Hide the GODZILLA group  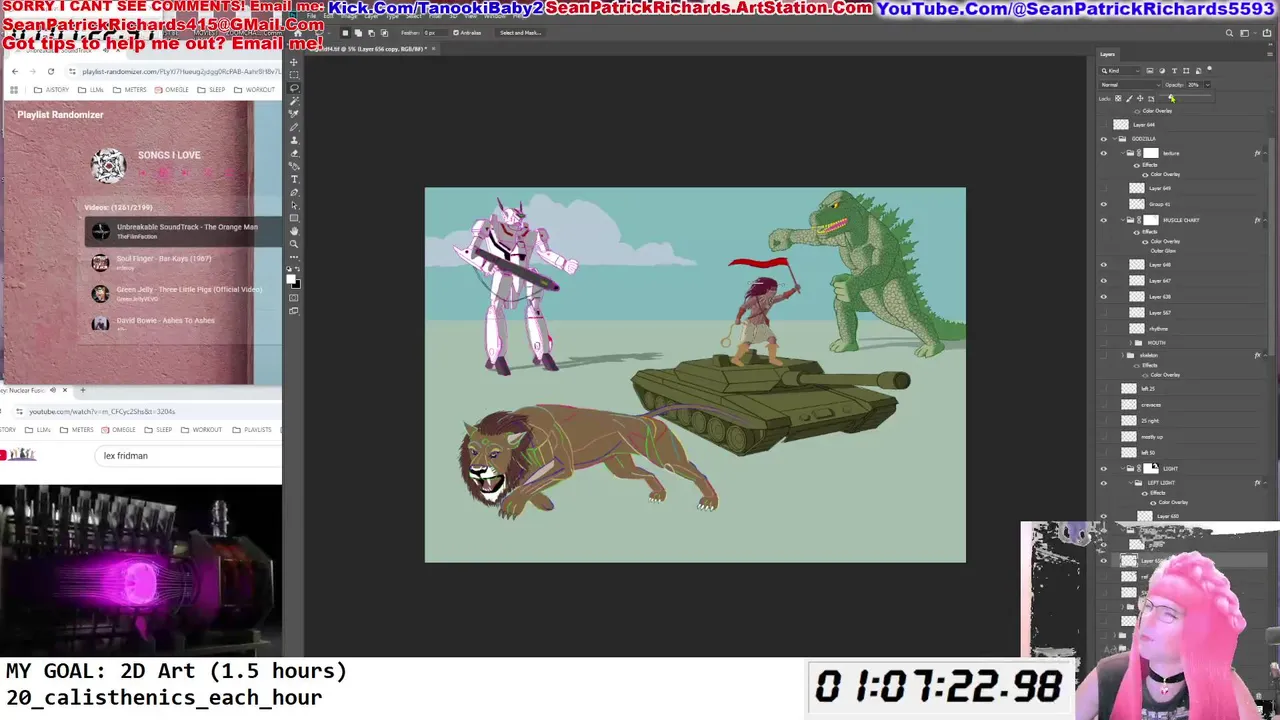(x=1104, y=139)
